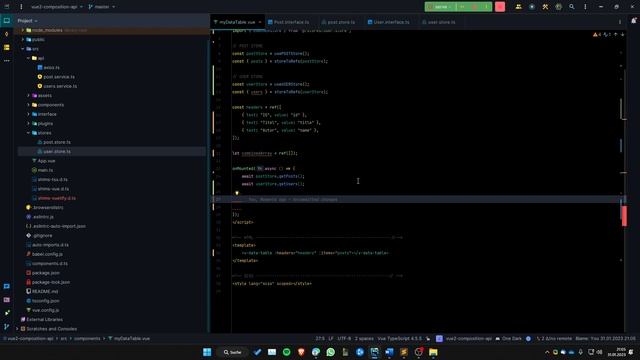The width and height of the screenshot is (640, 360).
Task: Select post.service.ts in project tree
Action: (59, 77)
